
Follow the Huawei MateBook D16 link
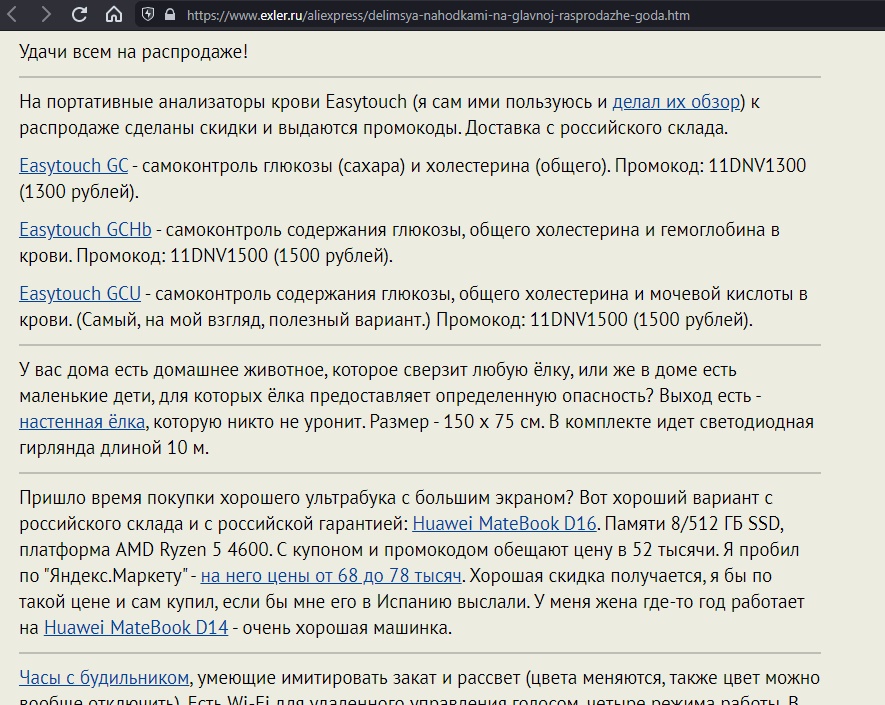coord(504,524)
